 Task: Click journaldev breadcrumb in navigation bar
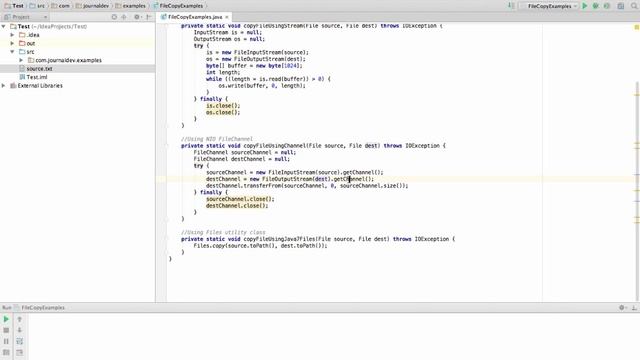click(x=92, y=6)
